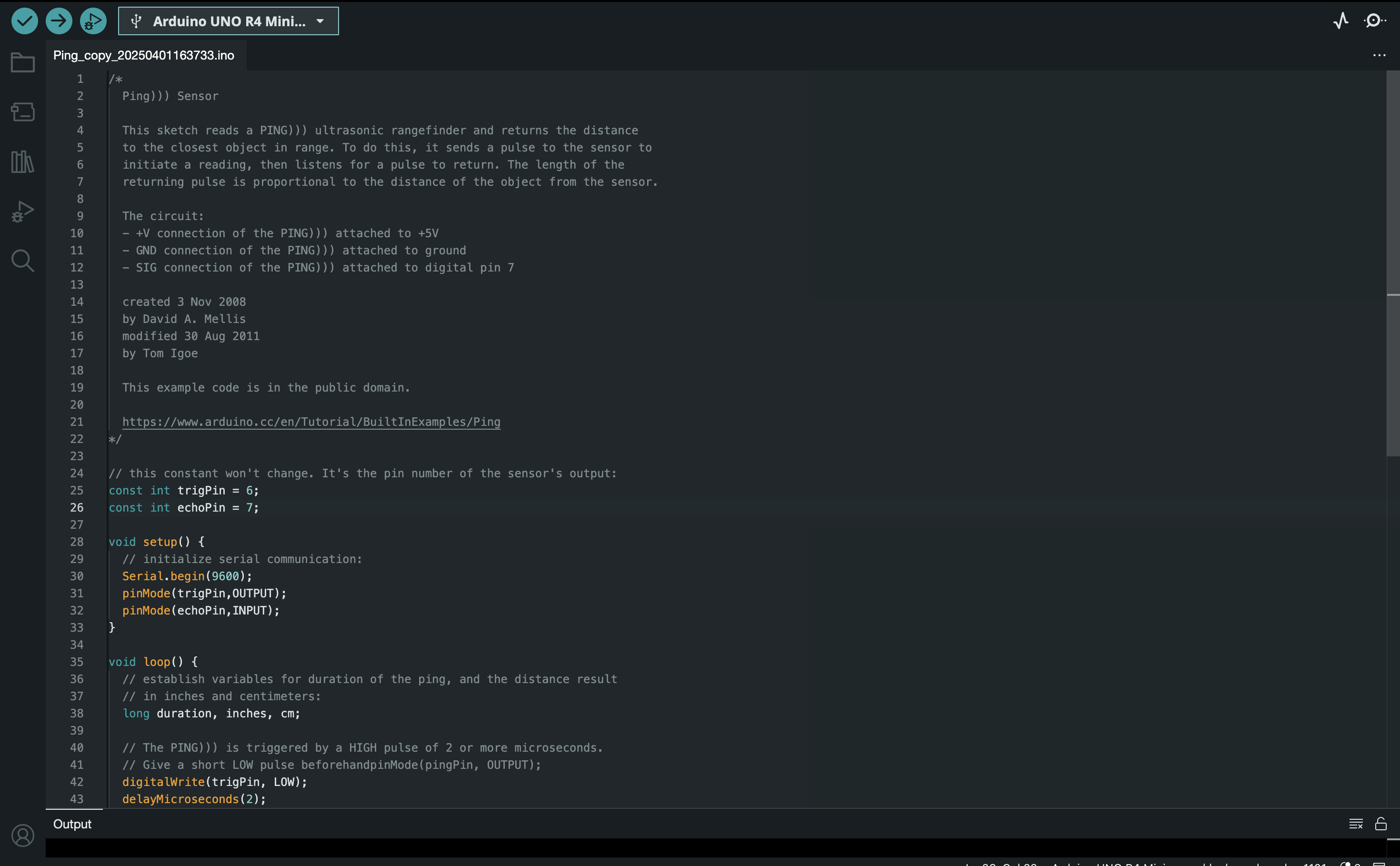The width and height of the screenshot is (1400, 866).
Task: Open the Sketchbook folder panel
Action: coord(23,62)
